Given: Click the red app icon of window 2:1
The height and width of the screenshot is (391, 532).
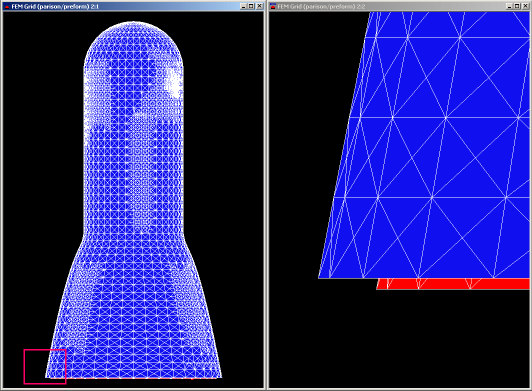Looking at the screenshot, I should [x=6, y=6].
